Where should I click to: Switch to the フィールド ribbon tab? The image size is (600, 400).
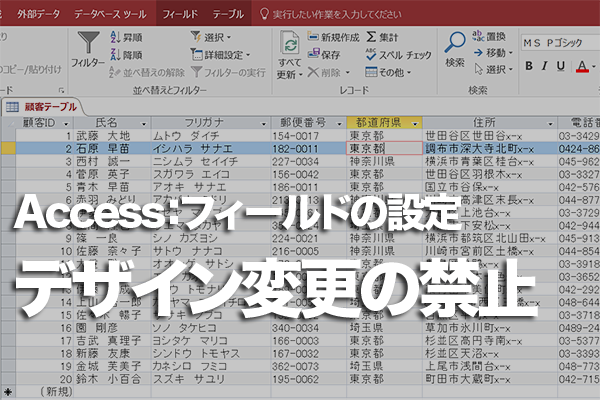(x=180, y=14)
